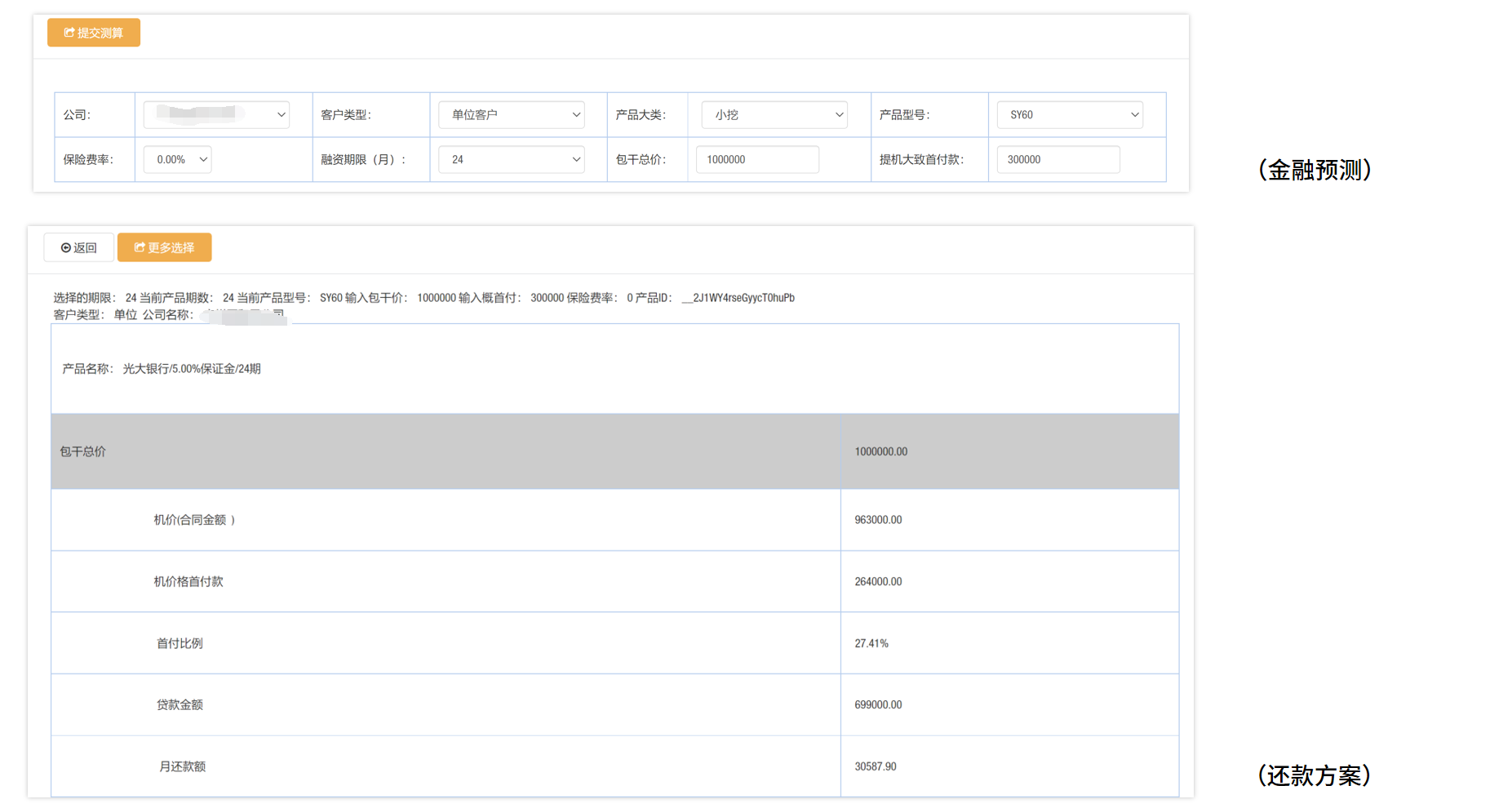Focus the 提机大致首付款 input field

pyautogui.click(x=1058, y=160)
